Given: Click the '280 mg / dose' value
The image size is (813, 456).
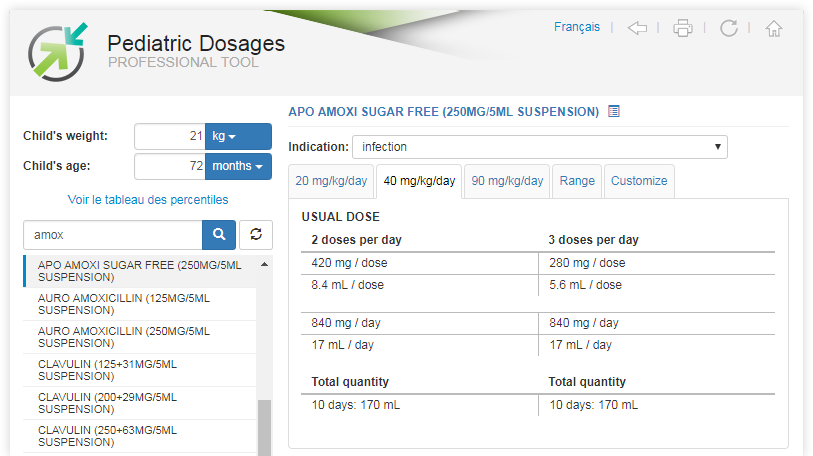Looking at the screenshot, I should 587,262.
